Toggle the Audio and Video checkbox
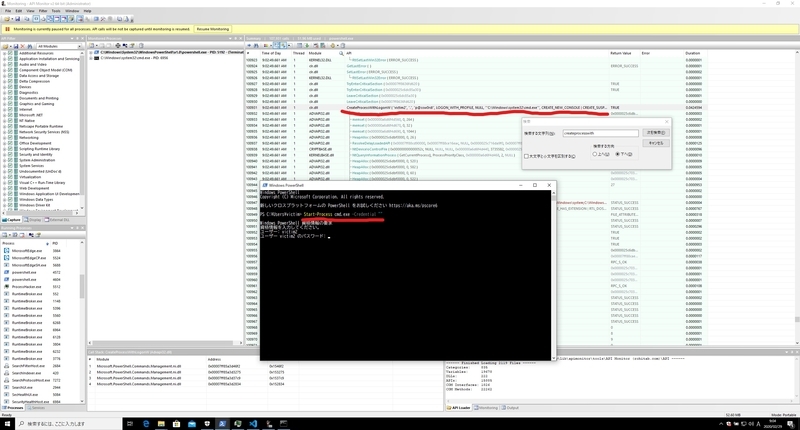 (10, 64)
